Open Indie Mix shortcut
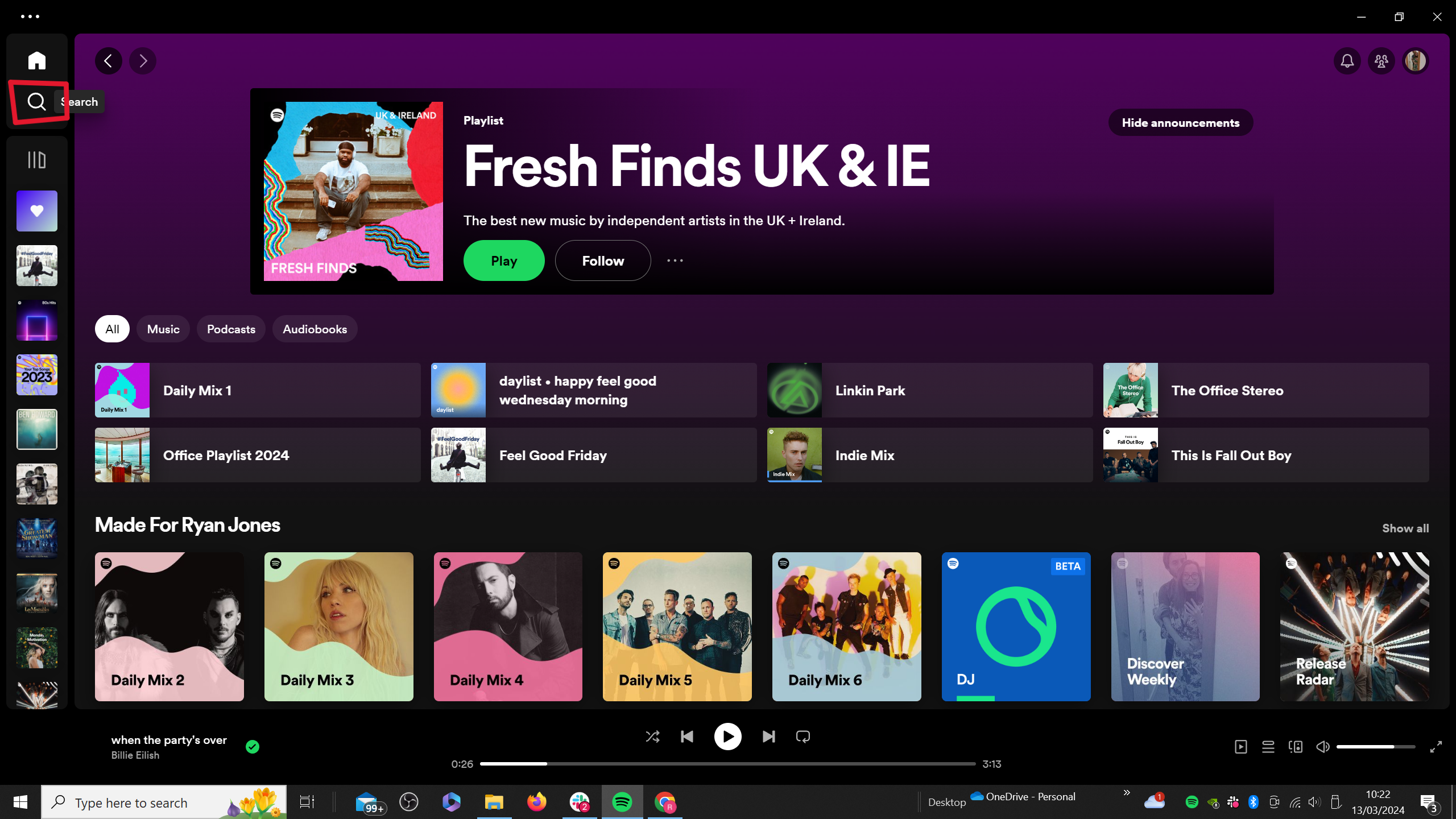This screenshot has height=819, width=1456. point(930,455)
